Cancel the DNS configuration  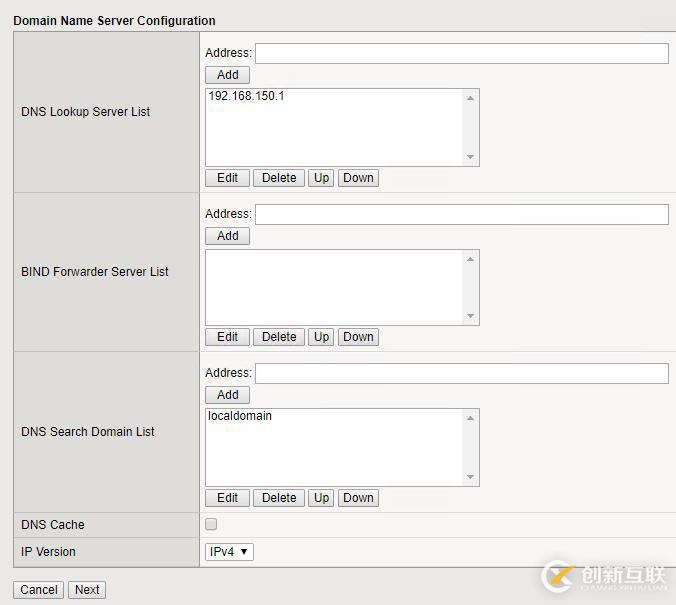[x=39, y=589]
